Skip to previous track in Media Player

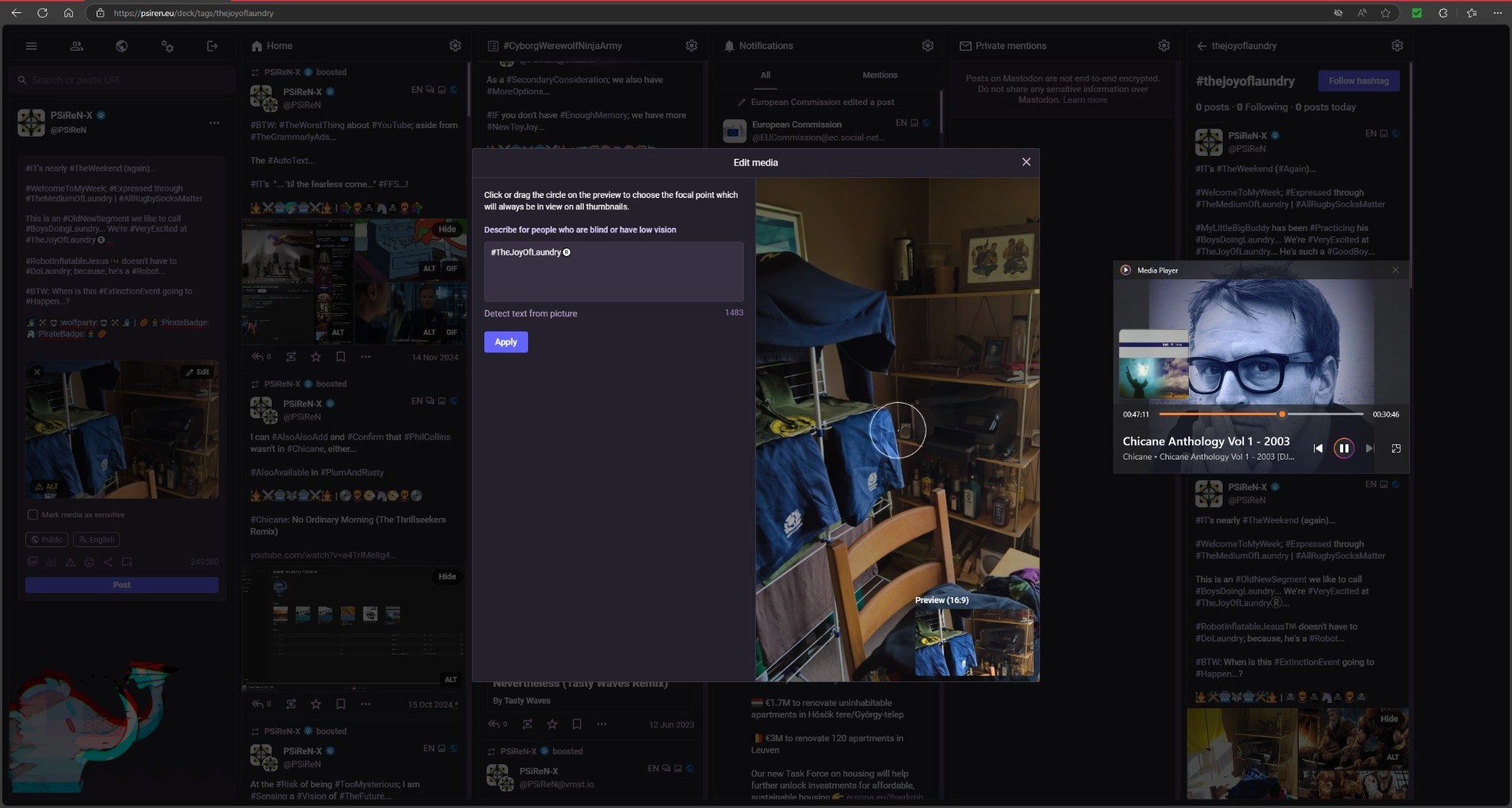point(1318,448)
